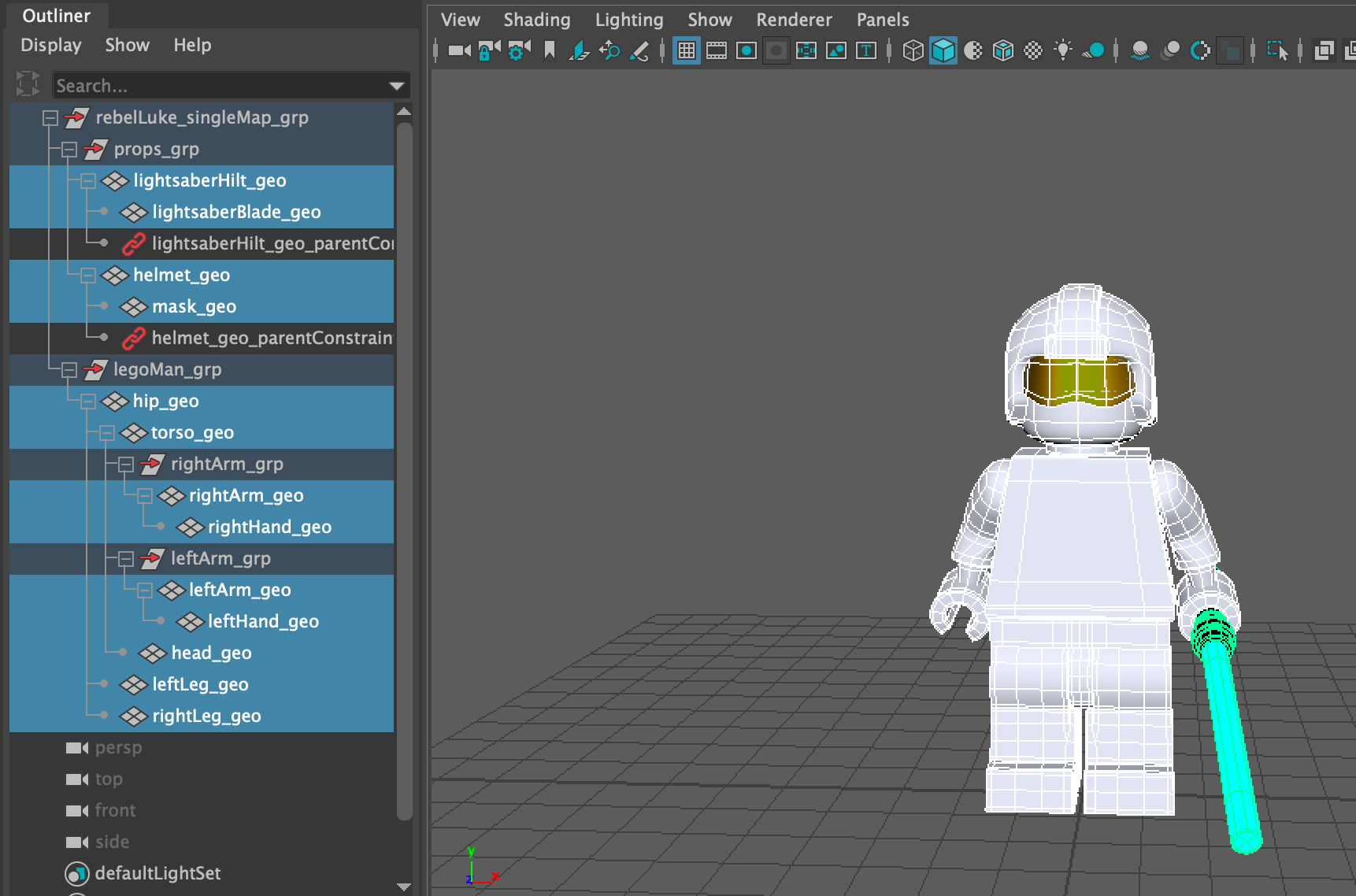Click the Select Camera icon in viewport toolbar
Image resolution: width=1356 pixels, height=896 pixels.
(x=459, y=51)
